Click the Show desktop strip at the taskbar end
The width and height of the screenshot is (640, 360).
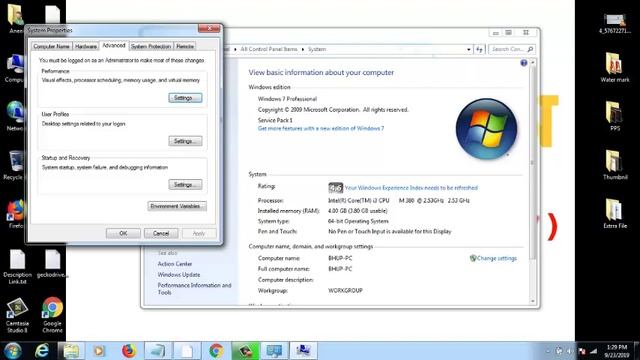[x=637, y=351]
